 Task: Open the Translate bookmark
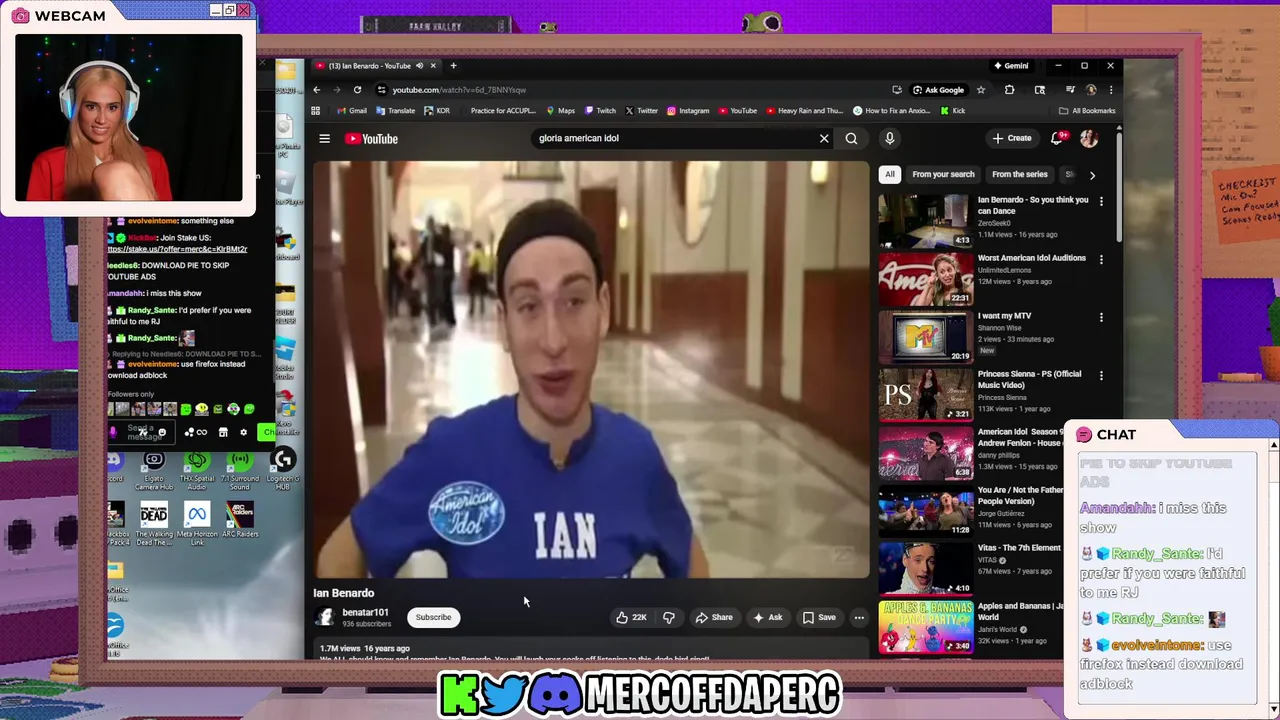click(396, 111)
